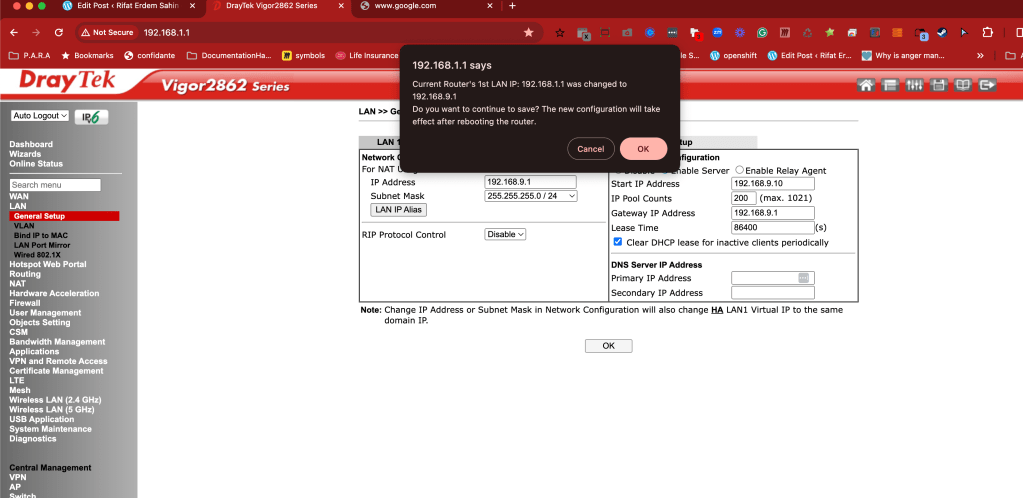Viewport: 1023px width, 498px height.
Task: Click the extension icon with red badge
Action: 695,33
